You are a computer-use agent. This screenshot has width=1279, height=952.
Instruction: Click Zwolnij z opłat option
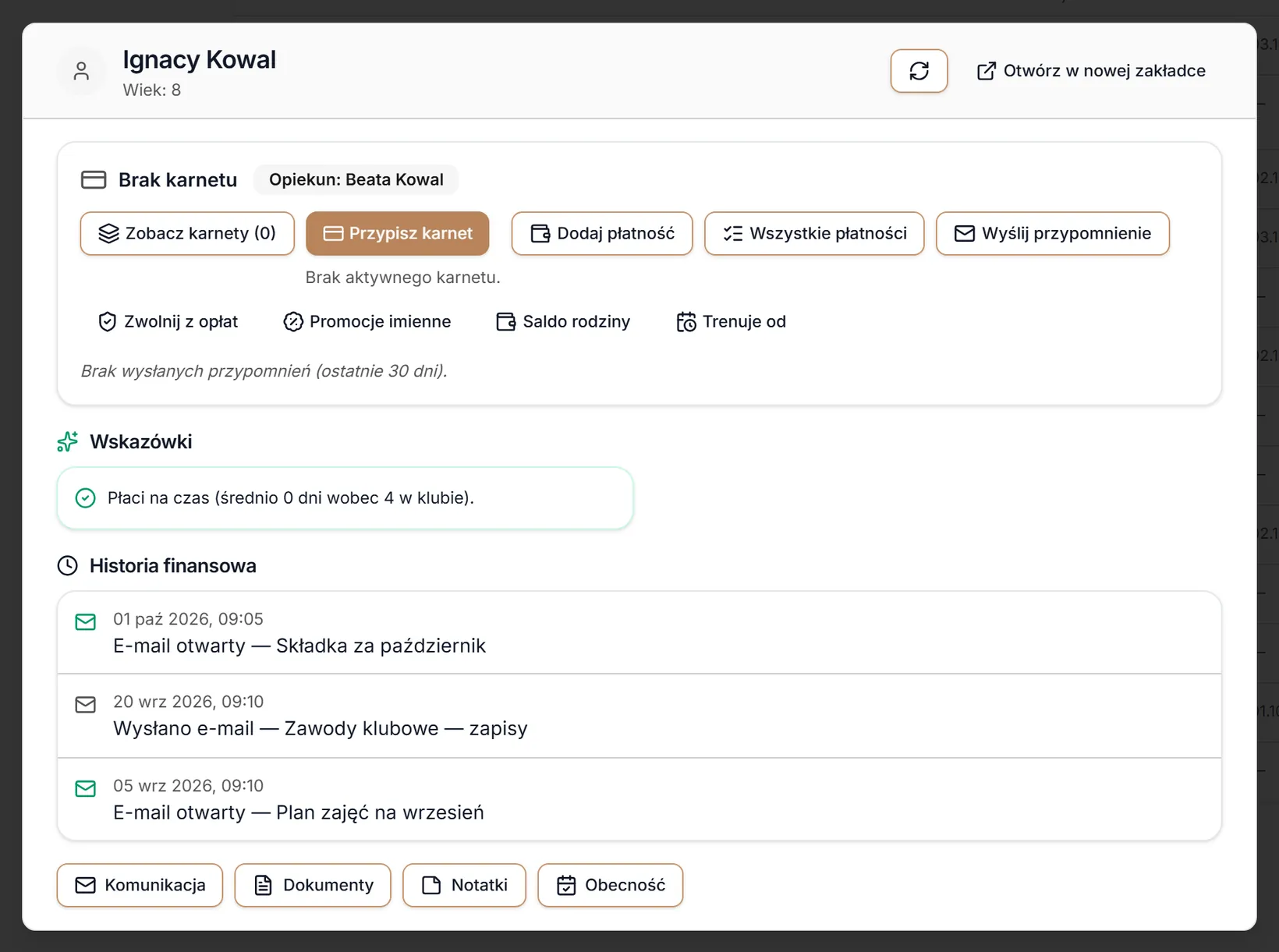168,321
